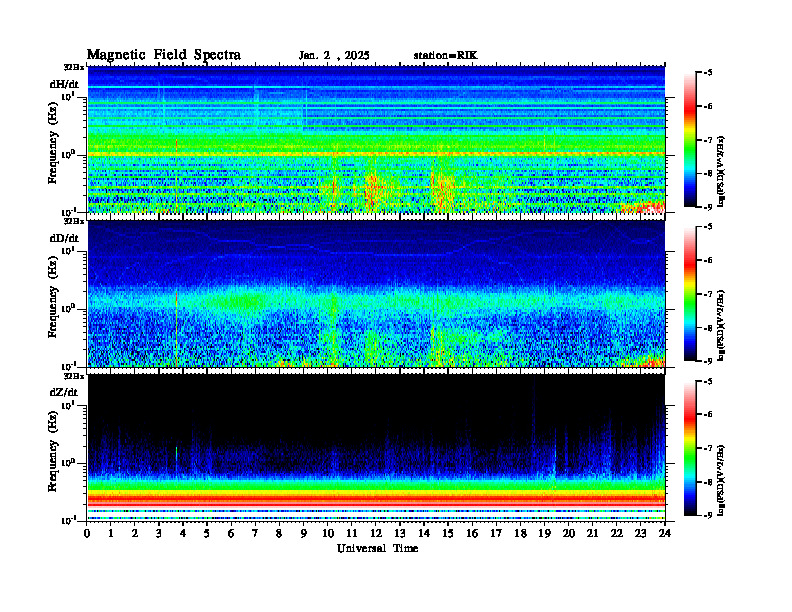The height and width of the screenshot is (612, 792).
Task: Click the 10^0 frequency tick of dD/dt panel
Action: (68, 308)
